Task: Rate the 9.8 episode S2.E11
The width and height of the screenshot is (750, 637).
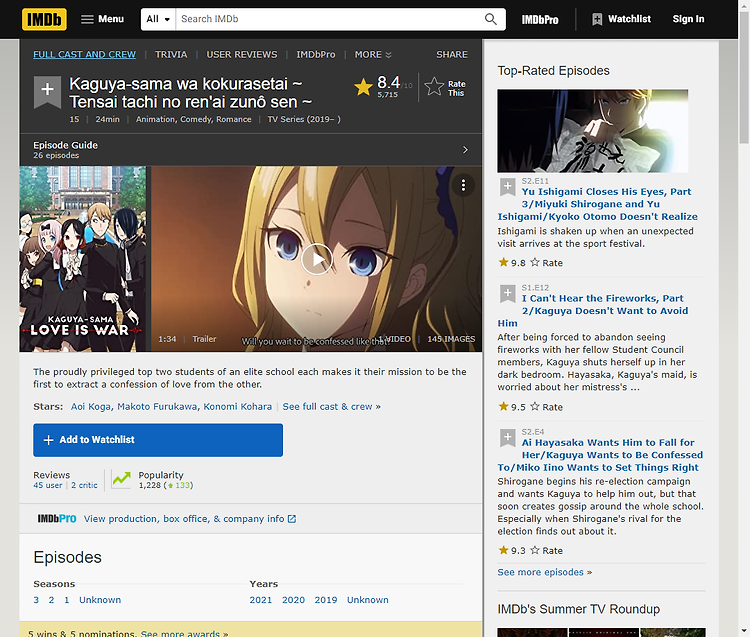Action: [546, 263]
